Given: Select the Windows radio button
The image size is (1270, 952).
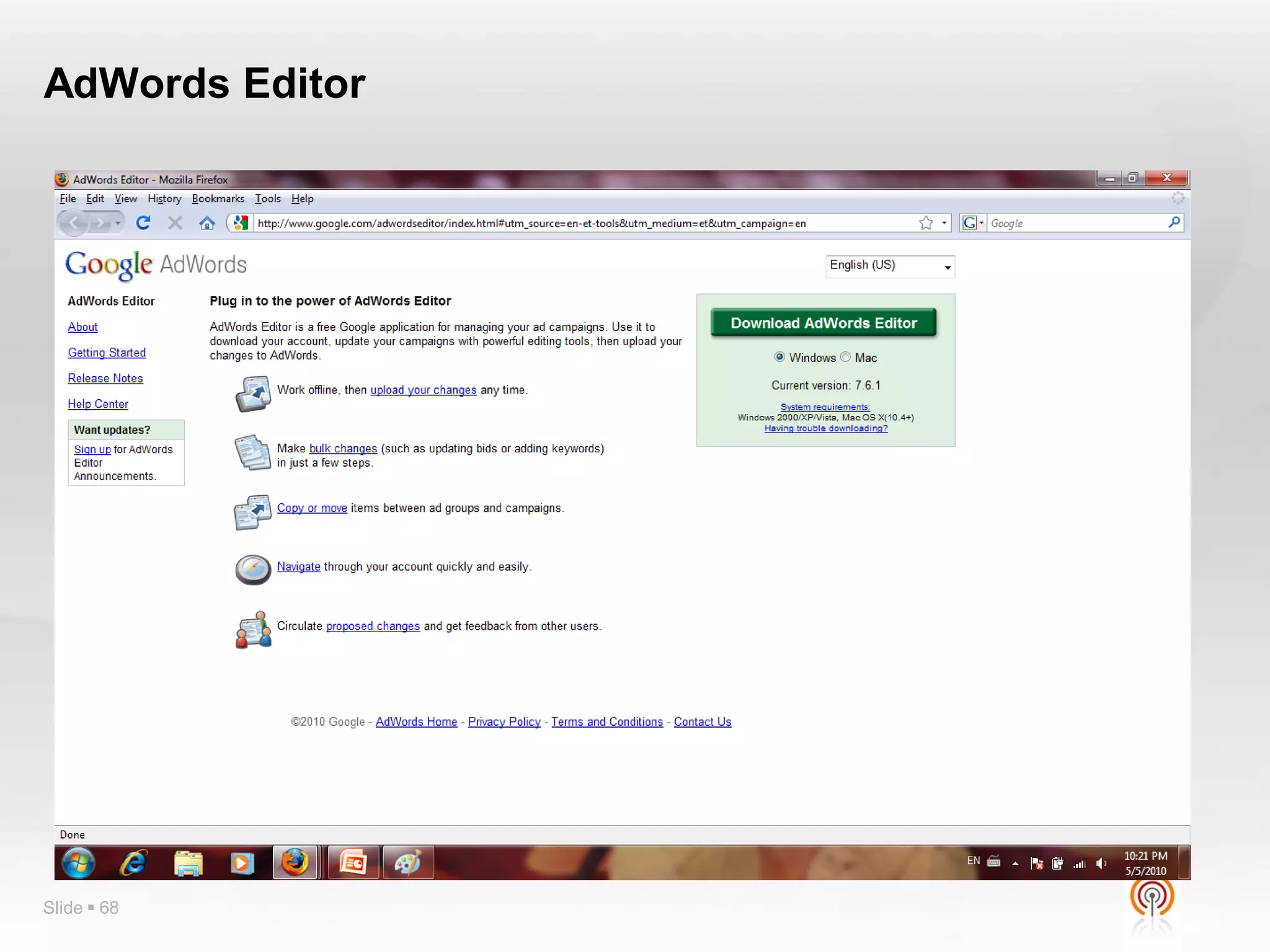Looking at the screenshot, I should coord(779,357).
